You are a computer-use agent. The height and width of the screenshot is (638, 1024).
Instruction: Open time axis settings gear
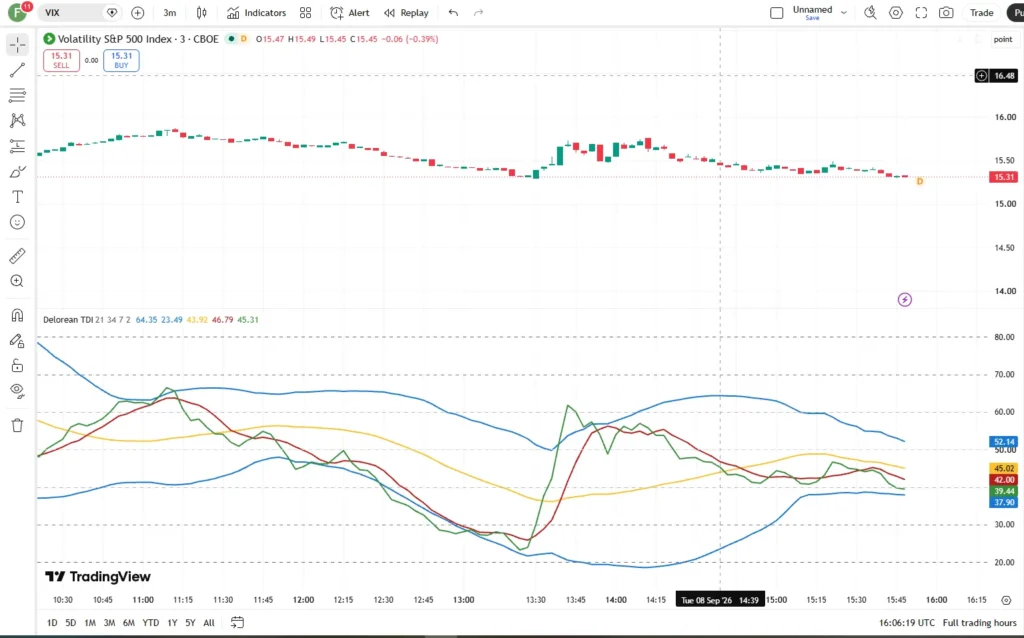tap(1006, 600)
